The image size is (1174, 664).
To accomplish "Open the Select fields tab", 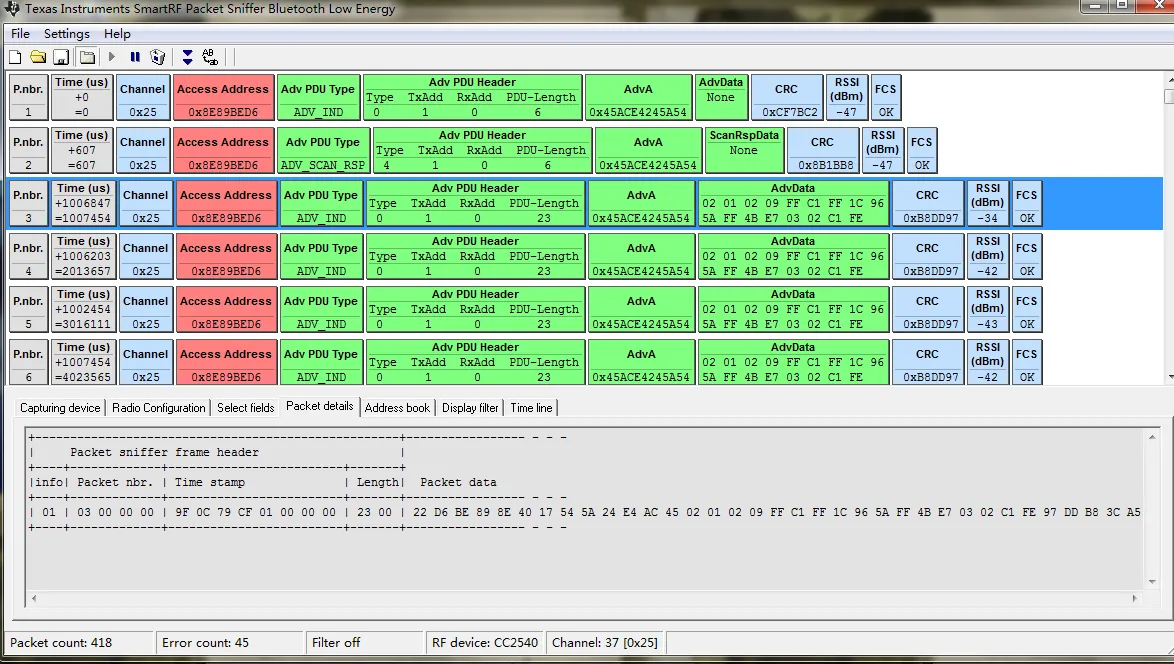I will tap(246, 408).
